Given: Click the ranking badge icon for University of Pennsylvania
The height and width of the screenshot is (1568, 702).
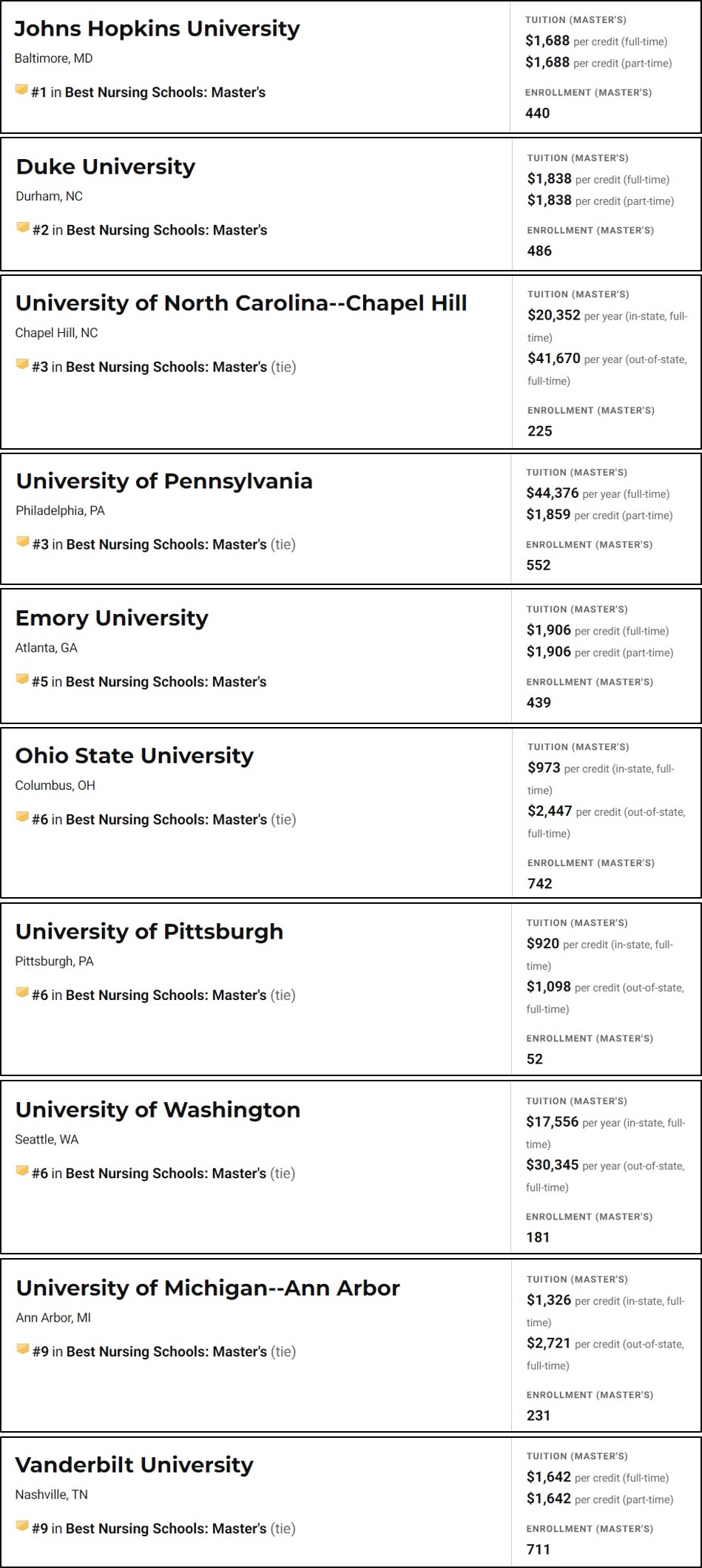Looking at the screenshot, I should pyautogui.click(x=23, y=542).
